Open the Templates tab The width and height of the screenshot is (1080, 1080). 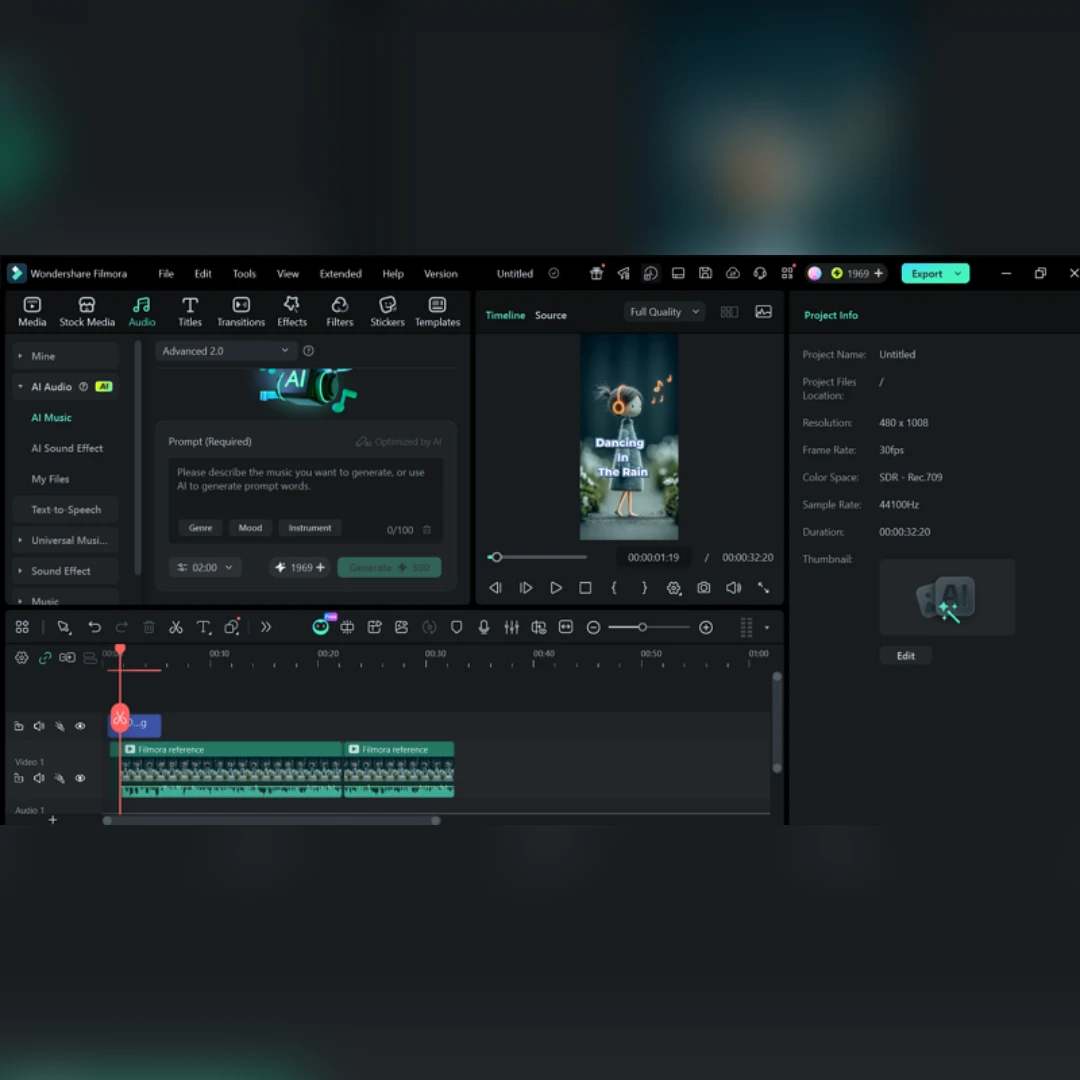pos(437,311)
